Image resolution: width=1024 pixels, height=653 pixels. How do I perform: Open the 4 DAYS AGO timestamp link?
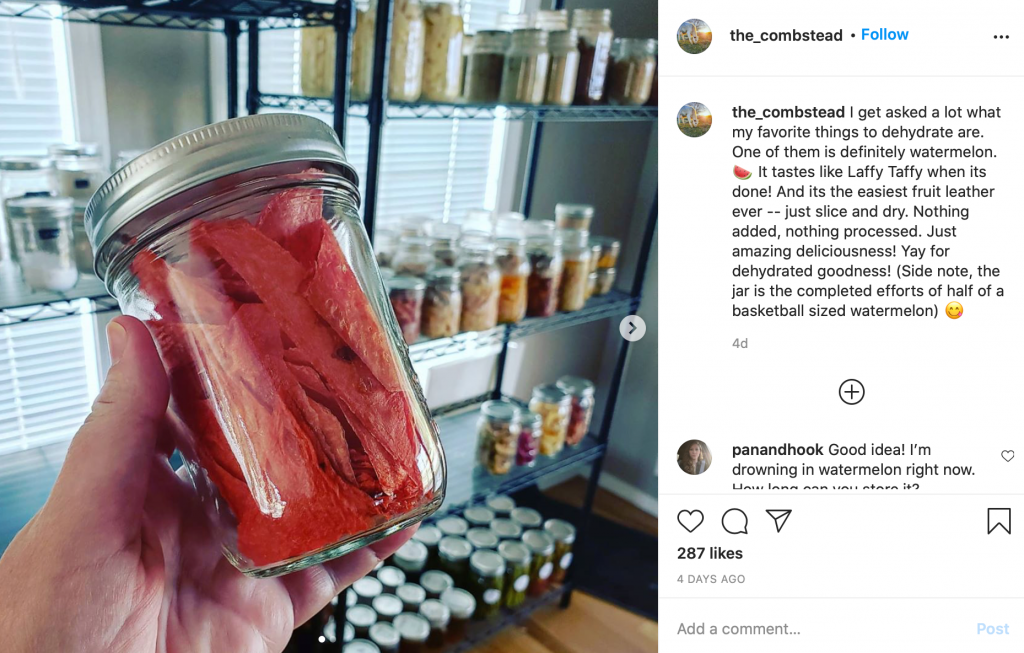coord(711,579)
